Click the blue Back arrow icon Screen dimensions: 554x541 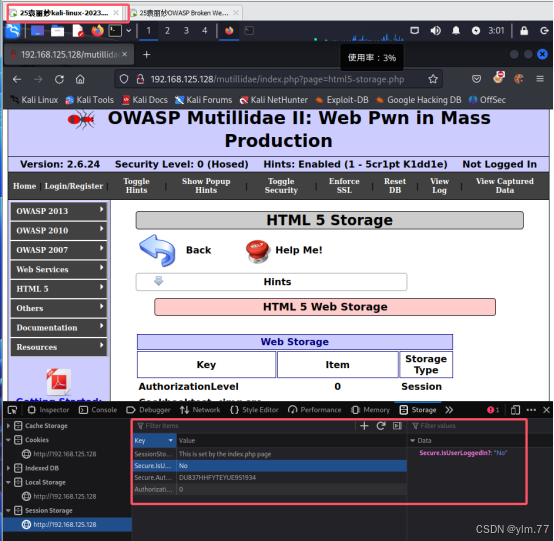(157, 250)
